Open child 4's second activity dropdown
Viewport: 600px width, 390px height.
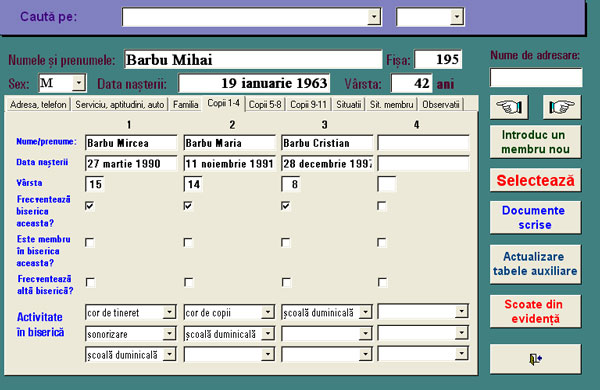(x=461, y=333)
